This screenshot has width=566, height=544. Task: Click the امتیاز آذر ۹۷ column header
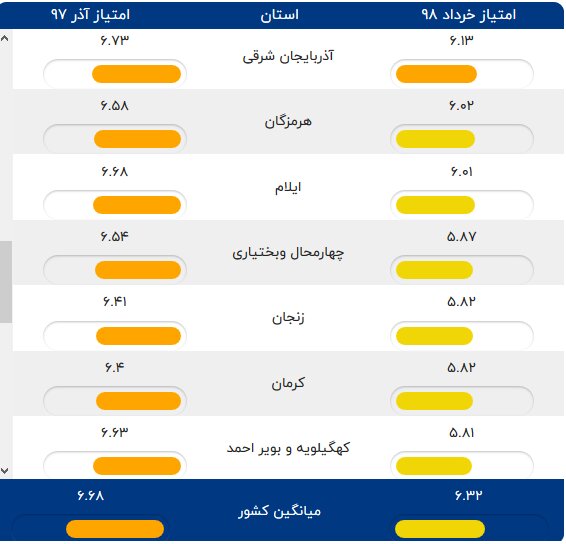(90, 15)
